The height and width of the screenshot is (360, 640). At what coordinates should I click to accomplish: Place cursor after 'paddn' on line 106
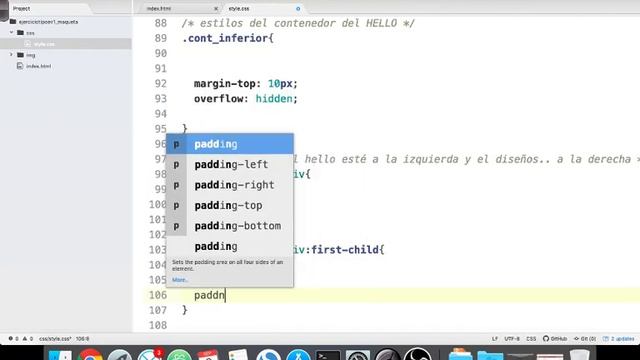click(225, 295)
